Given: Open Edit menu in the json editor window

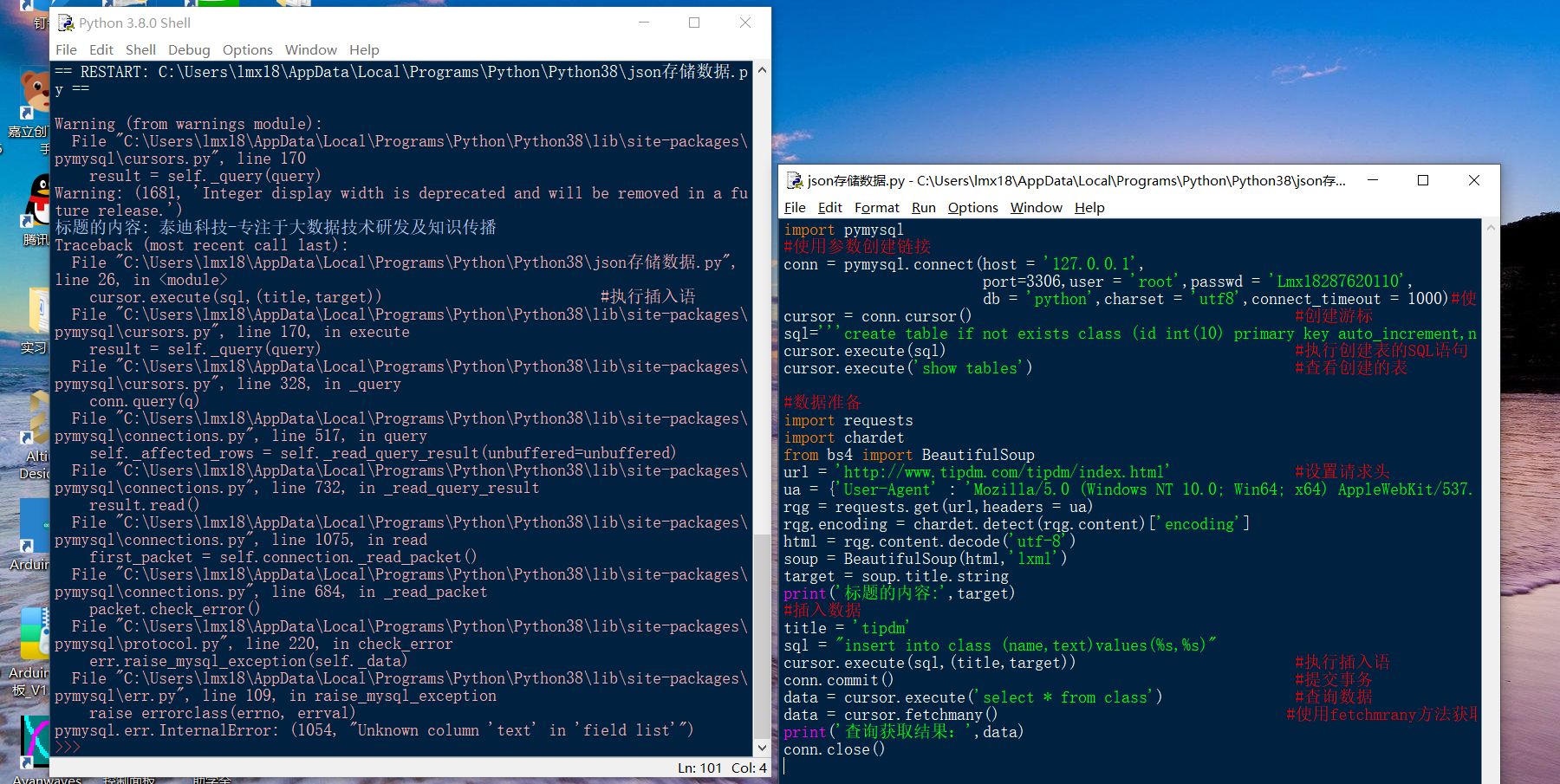Looking at the screenshot, I should 830,208.
